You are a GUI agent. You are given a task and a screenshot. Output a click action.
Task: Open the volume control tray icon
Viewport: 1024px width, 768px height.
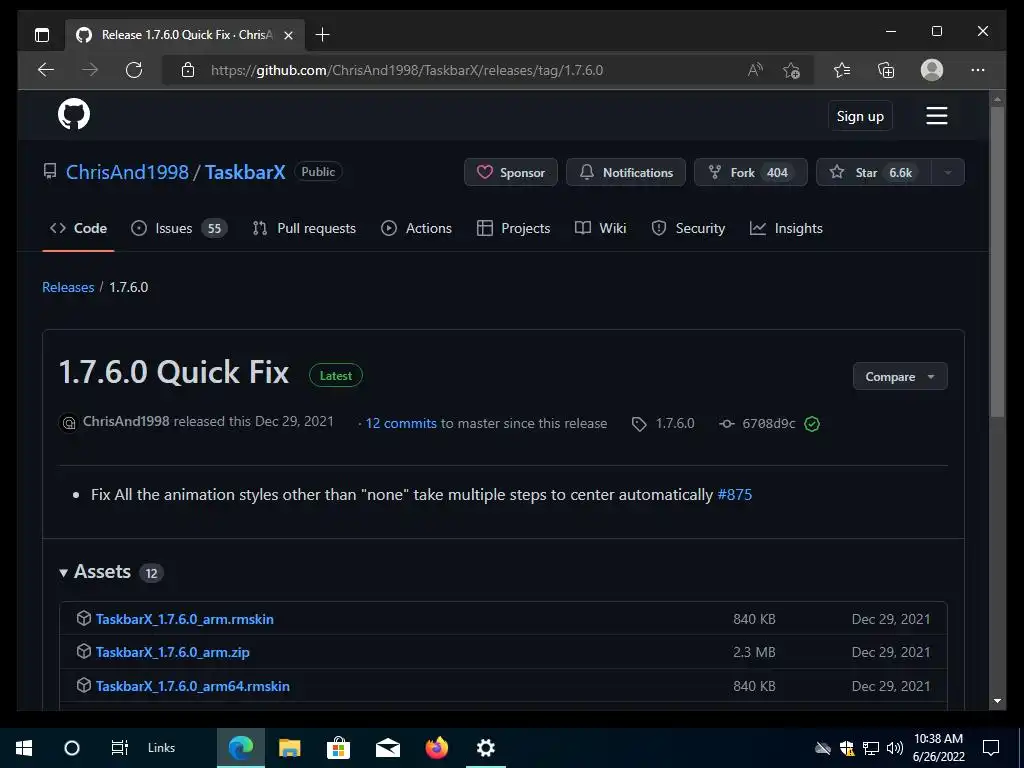click(x=895, y=748)
